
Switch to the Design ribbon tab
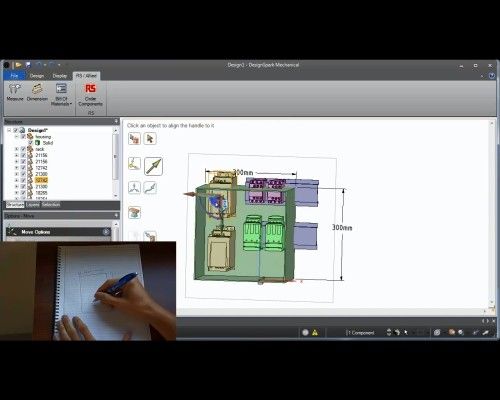tap(37, 76)
